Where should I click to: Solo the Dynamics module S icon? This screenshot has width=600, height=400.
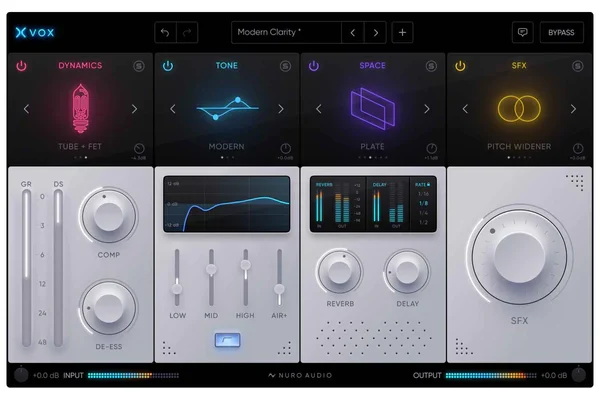point(138,67)
